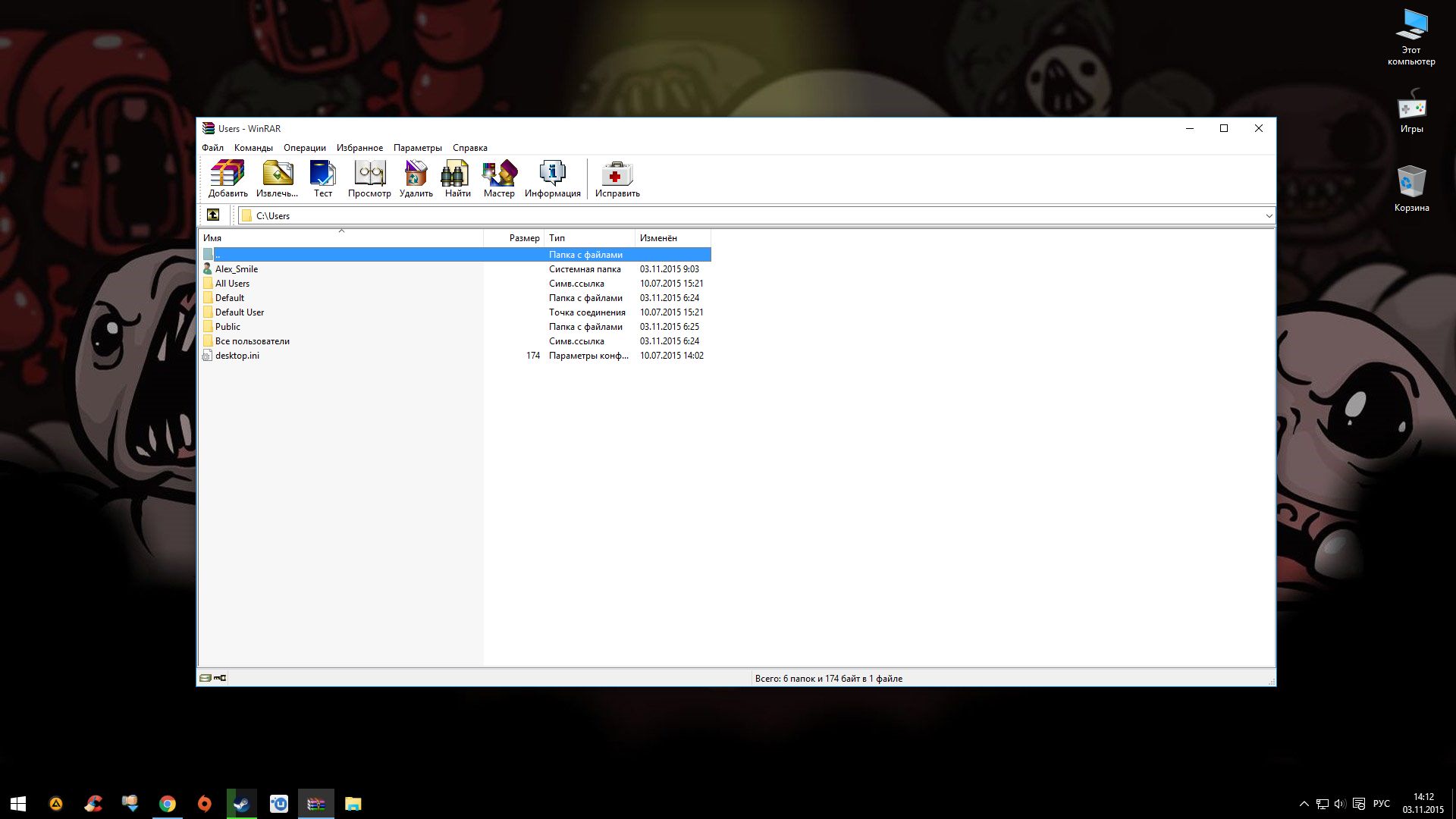Select the "All Users" row

click(x=455, y=284)
